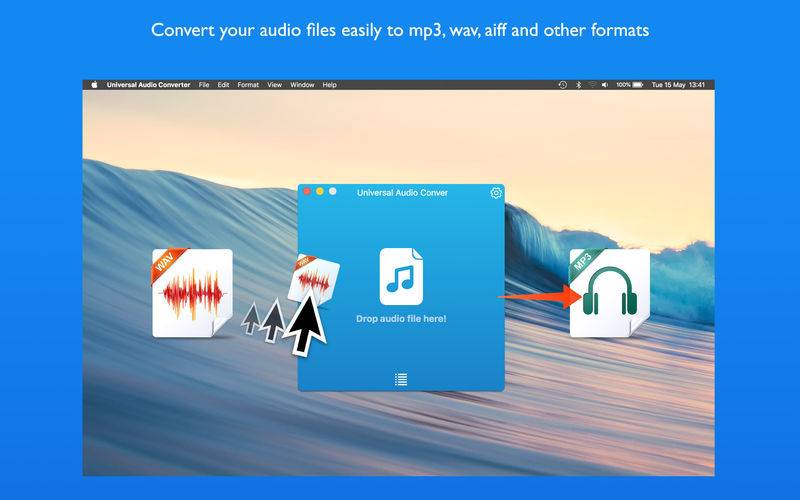Open the Window menu
The width and height of the screenshot is (800, 500).
tap(302, 85)
